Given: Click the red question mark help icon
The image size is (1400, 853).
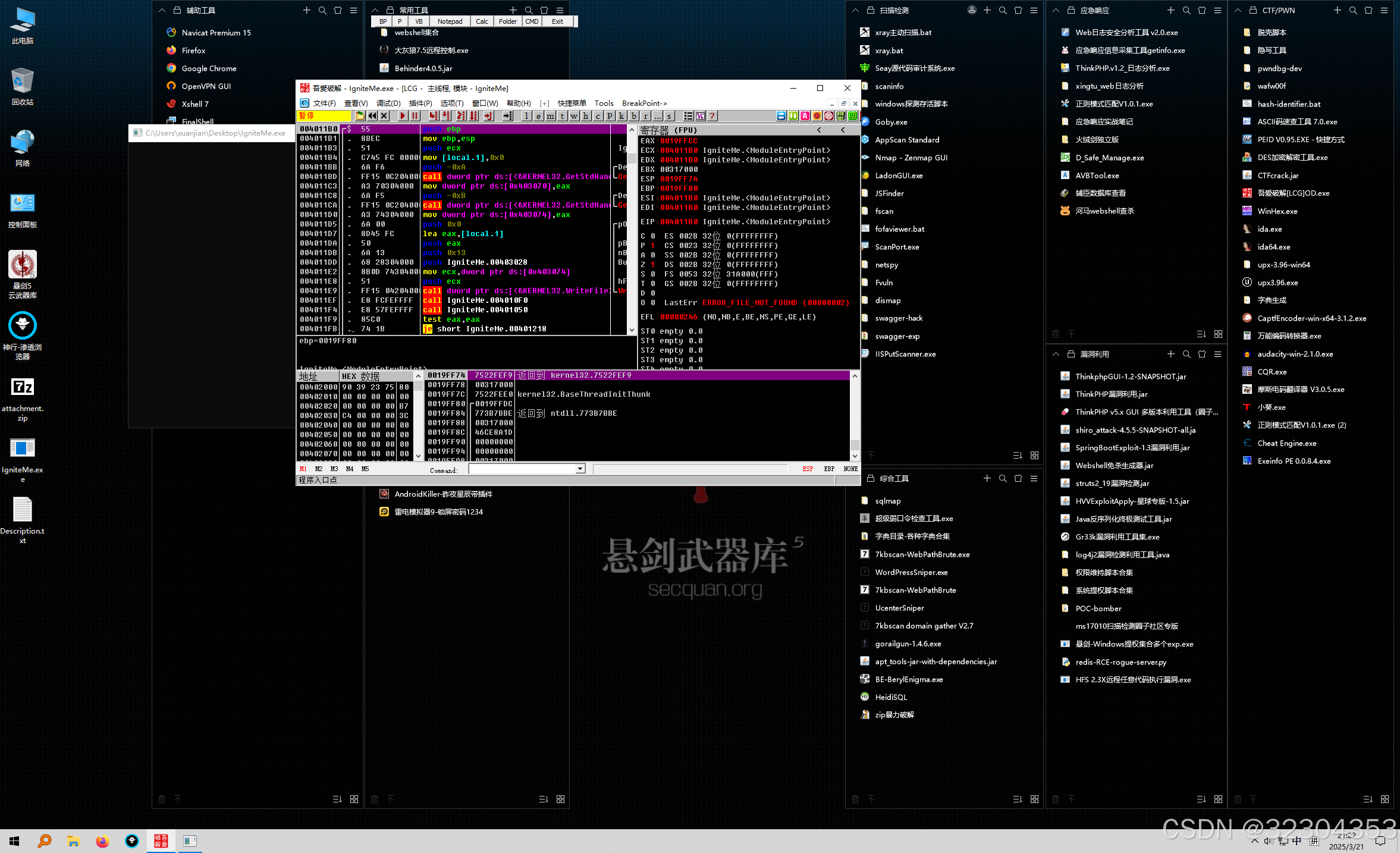Looking at the screenshot, I should pos(712,116).
